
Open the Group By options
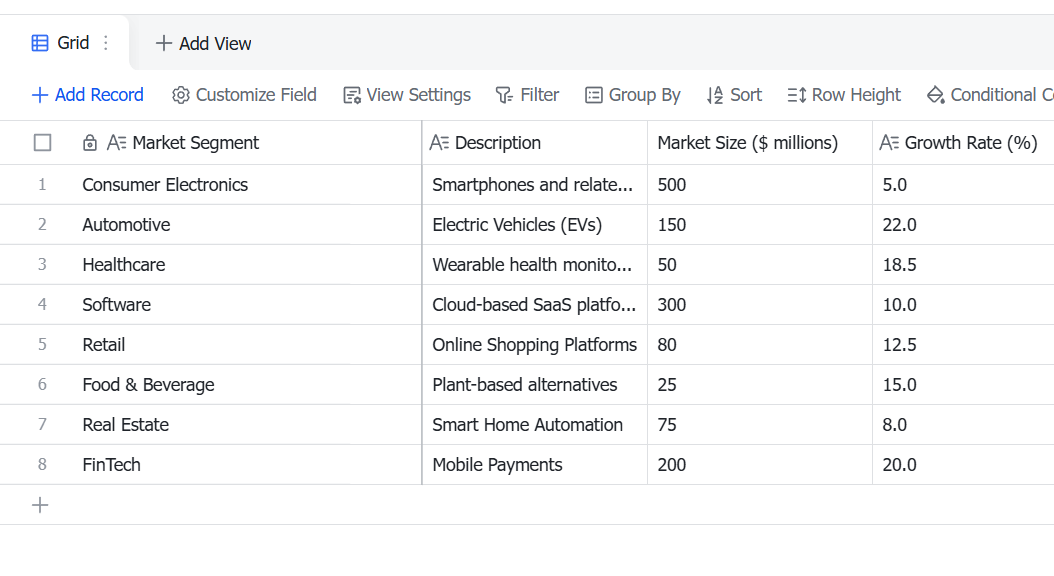[x=633, y=95]
